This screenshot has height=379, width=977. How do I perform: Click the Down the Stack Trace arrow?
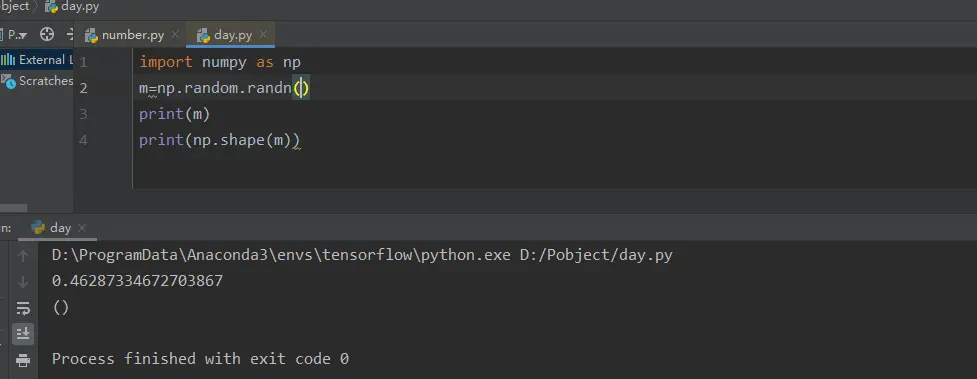click(23, 282)
